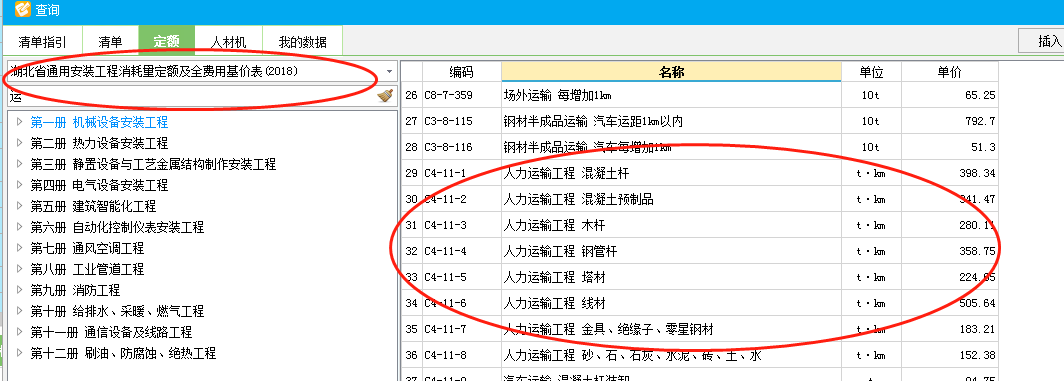Screen dimensions: 1064x381
Task: Expand 第五册 建筑智能化工程
Action: (x=20, y=206)
